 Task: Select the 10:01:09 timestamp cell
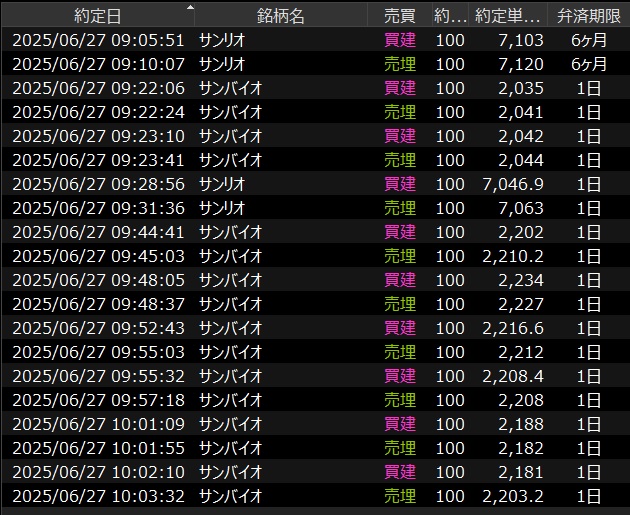[98, 424]
